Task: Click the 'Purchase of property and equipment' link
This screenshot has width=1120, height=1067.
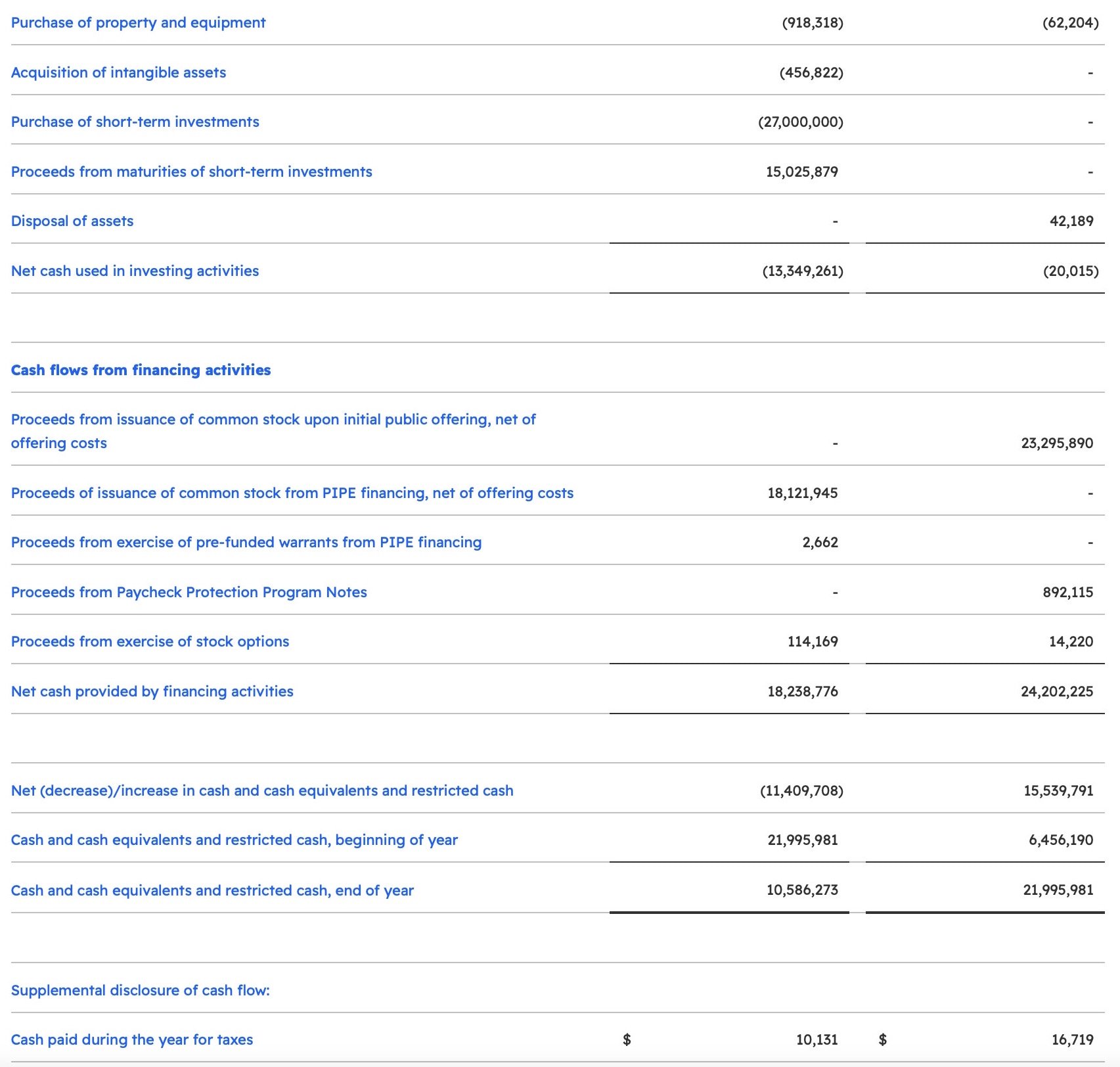Action: pos(138,23)
